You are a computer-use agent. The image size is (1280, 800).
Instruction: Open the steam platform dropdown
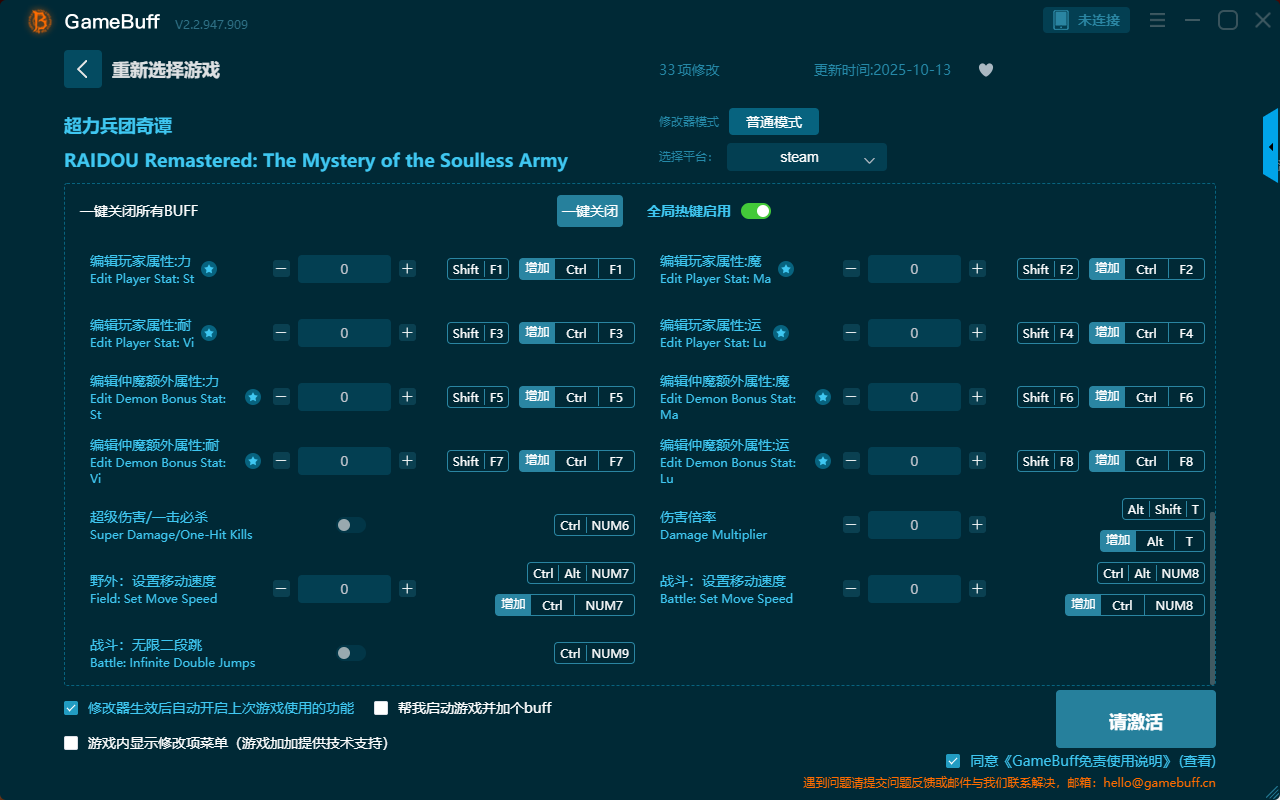pyautogui.click(x=806, y=157)
